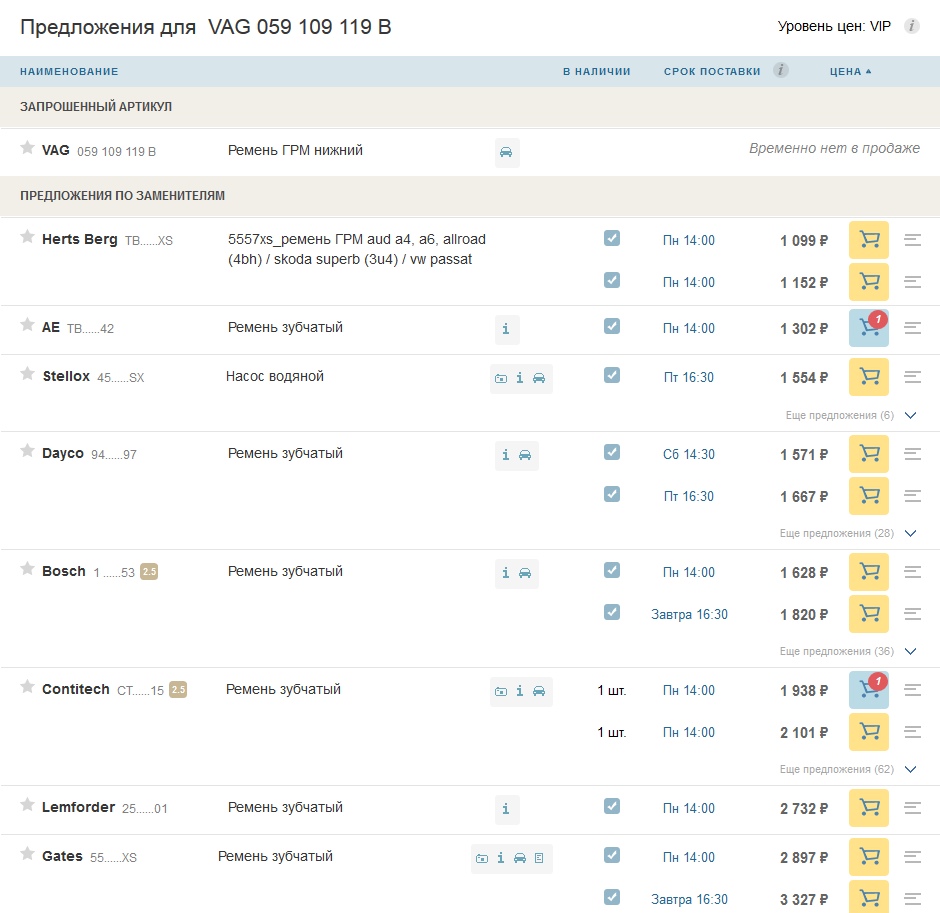Click the blue cart with badge for AE 1 302 ₽
This screenshot has width=940, height=913.
pyautogui.click(x=869, y=328)
